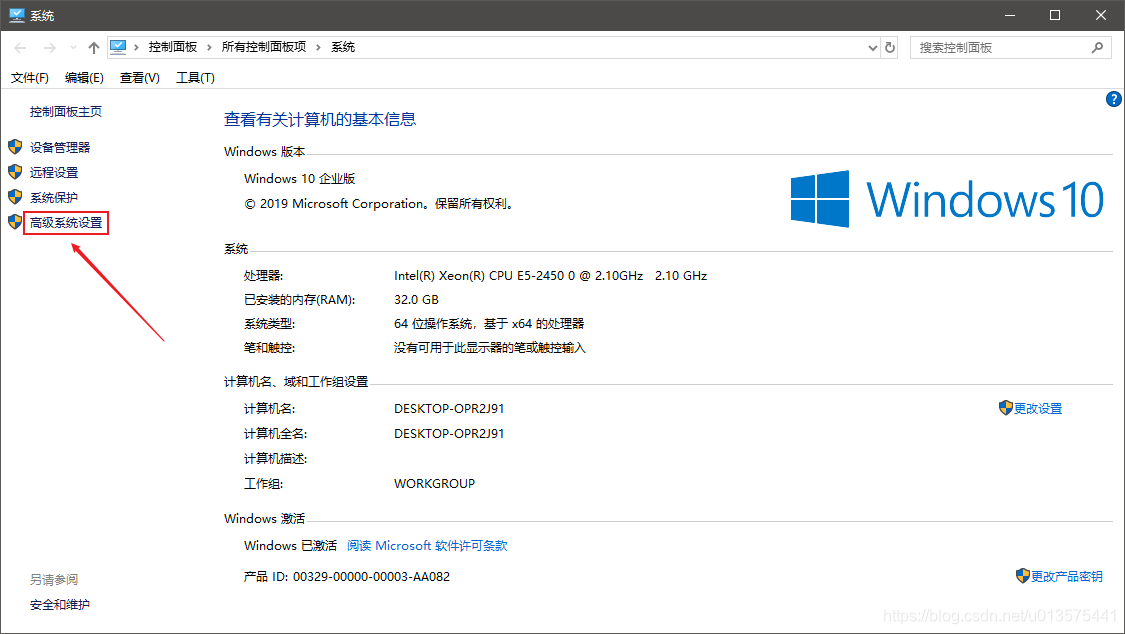
Task: Click shield icon beside 更改设置
Action: 1005,408
